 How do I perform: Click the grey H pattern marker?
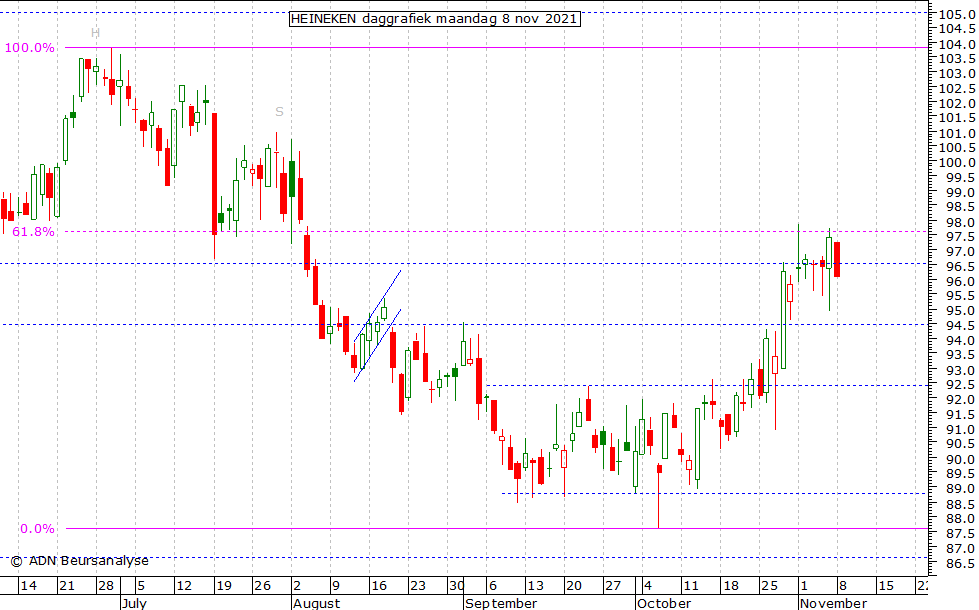pos(95,32)
